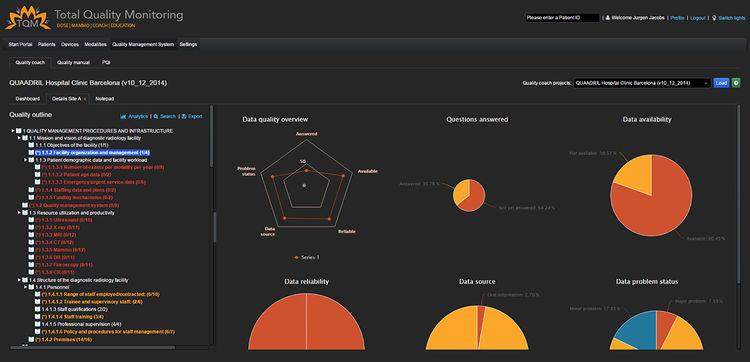Collapse 1.4 Structure of the diagnostic radiology facility
The width and height of the screenshot is (750, 362).
pyautogui.click(x=19, y=280)
